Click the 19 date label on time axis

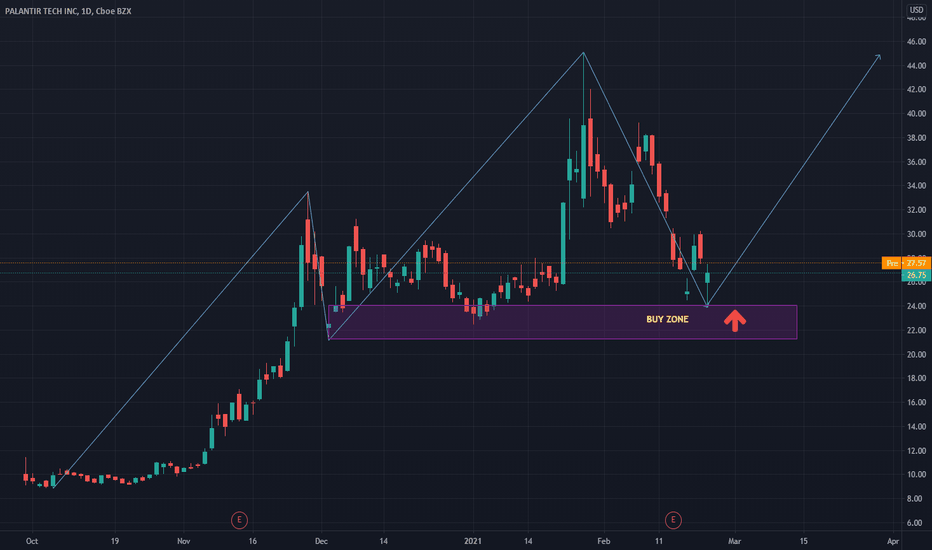click(115, 541)
